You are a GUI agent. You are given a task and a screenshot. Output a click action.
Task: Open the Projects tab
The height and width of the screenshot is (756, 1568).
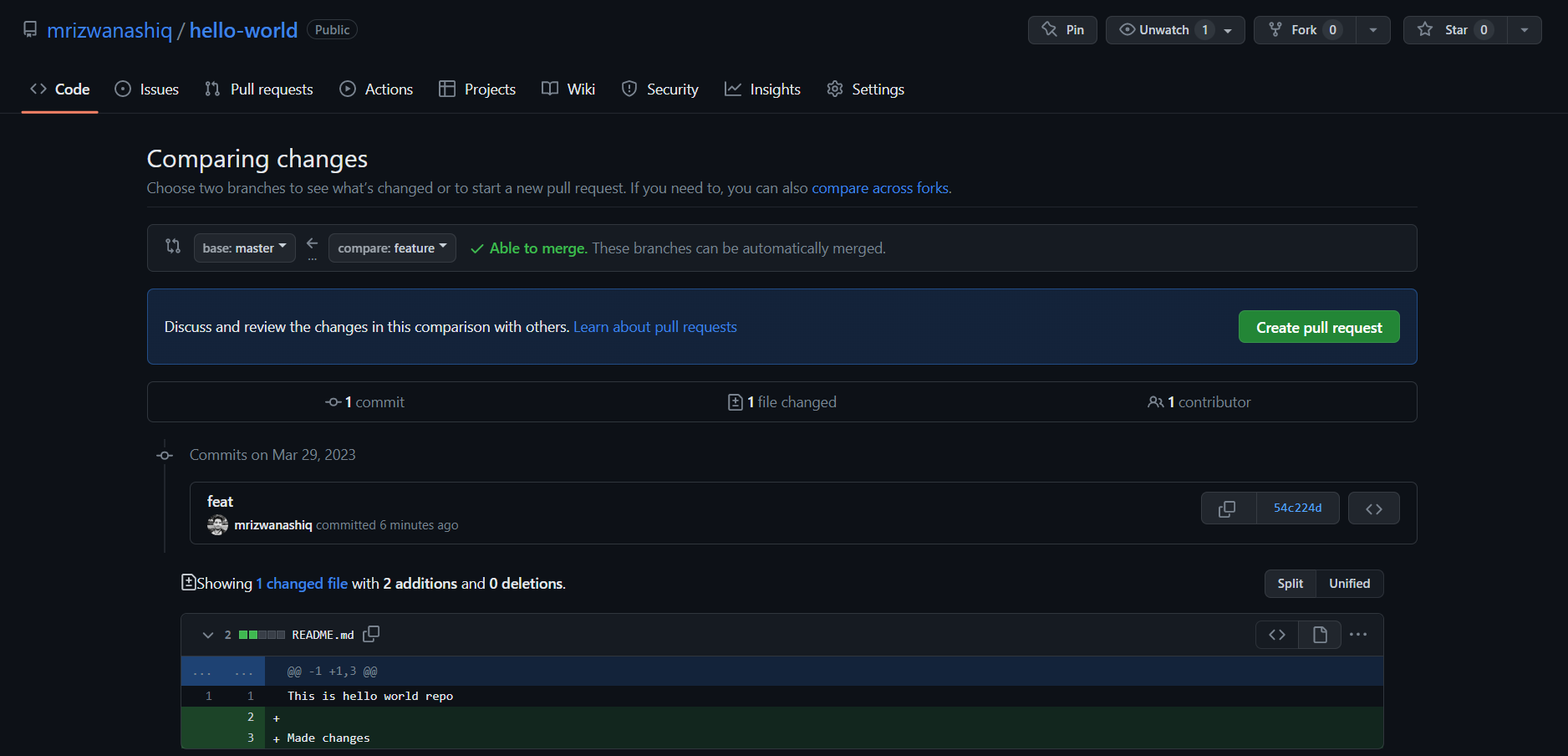tap(477, 89)
